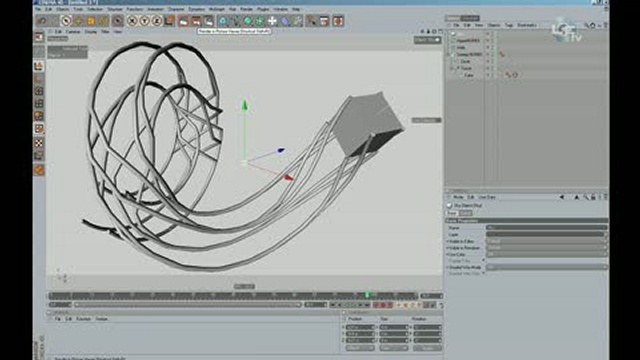640x360 pixels.
Task: Open the Cameras menu in viewport
Action: (73, 31)
